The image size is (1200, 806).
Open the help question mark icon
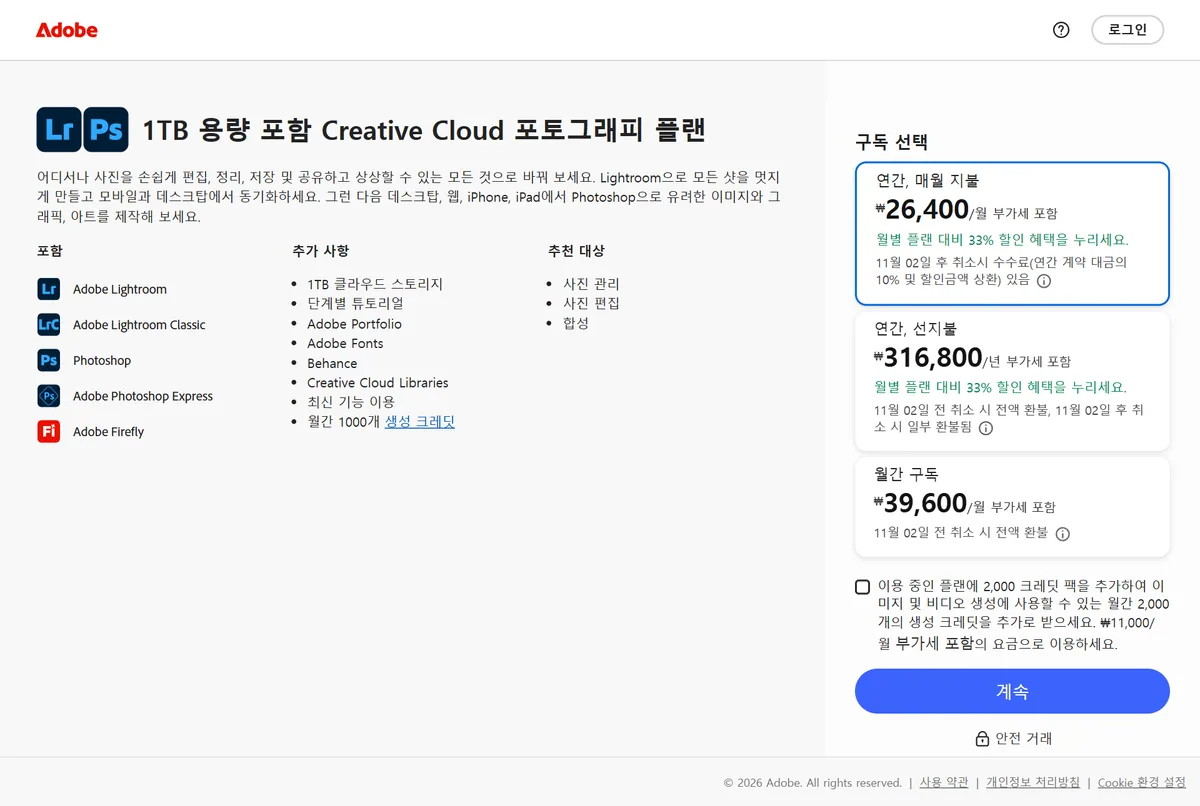click(x=1061, y=30)
